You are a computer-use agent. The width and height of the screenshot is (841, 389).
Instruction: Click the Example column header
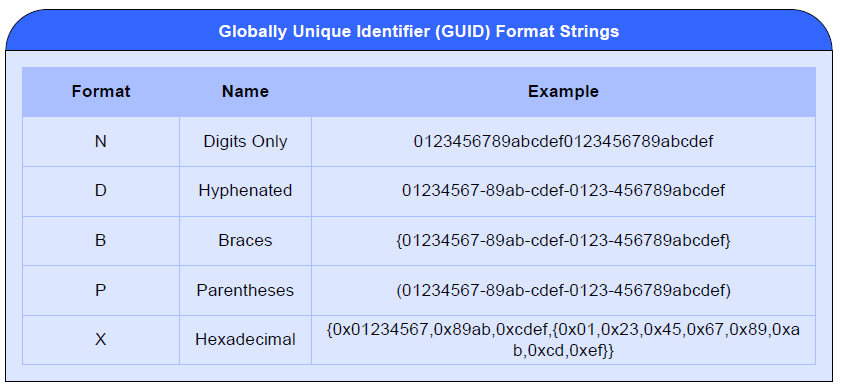coord(563,91)
